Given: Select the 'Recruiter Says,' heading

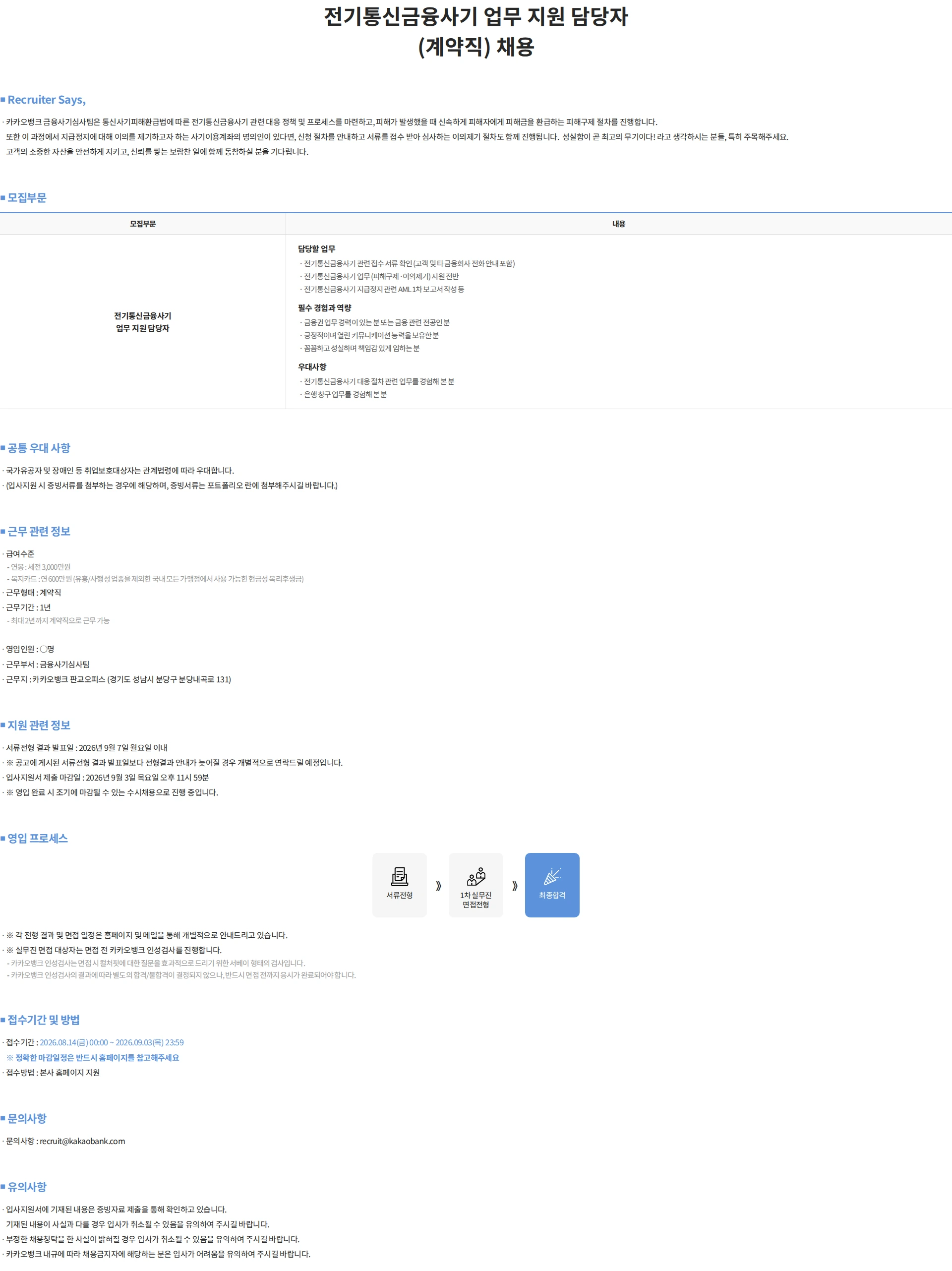Looking at the screenshot, I should [47, 100].
